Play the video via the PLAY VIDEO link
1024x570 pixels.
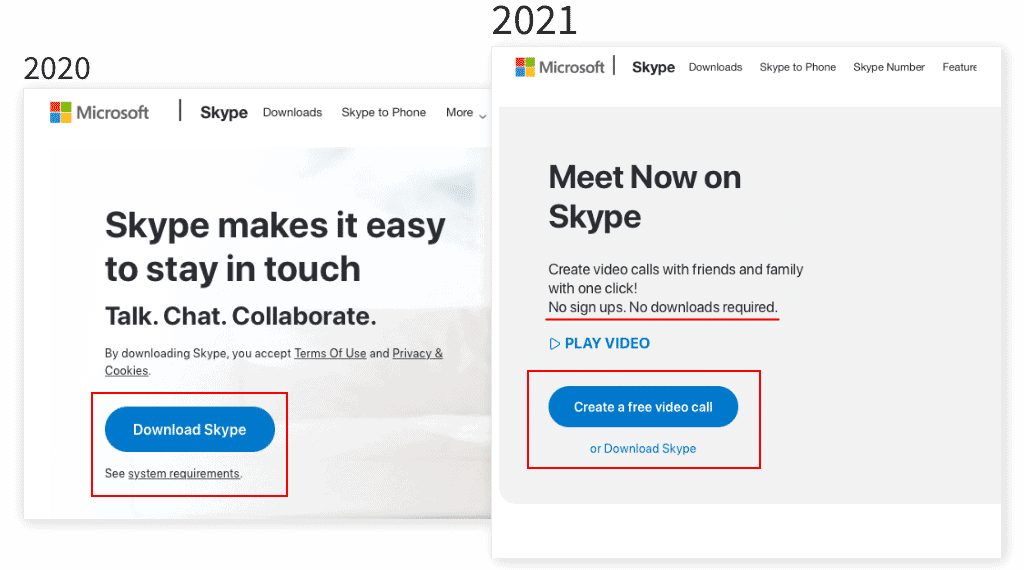[600, 343]
